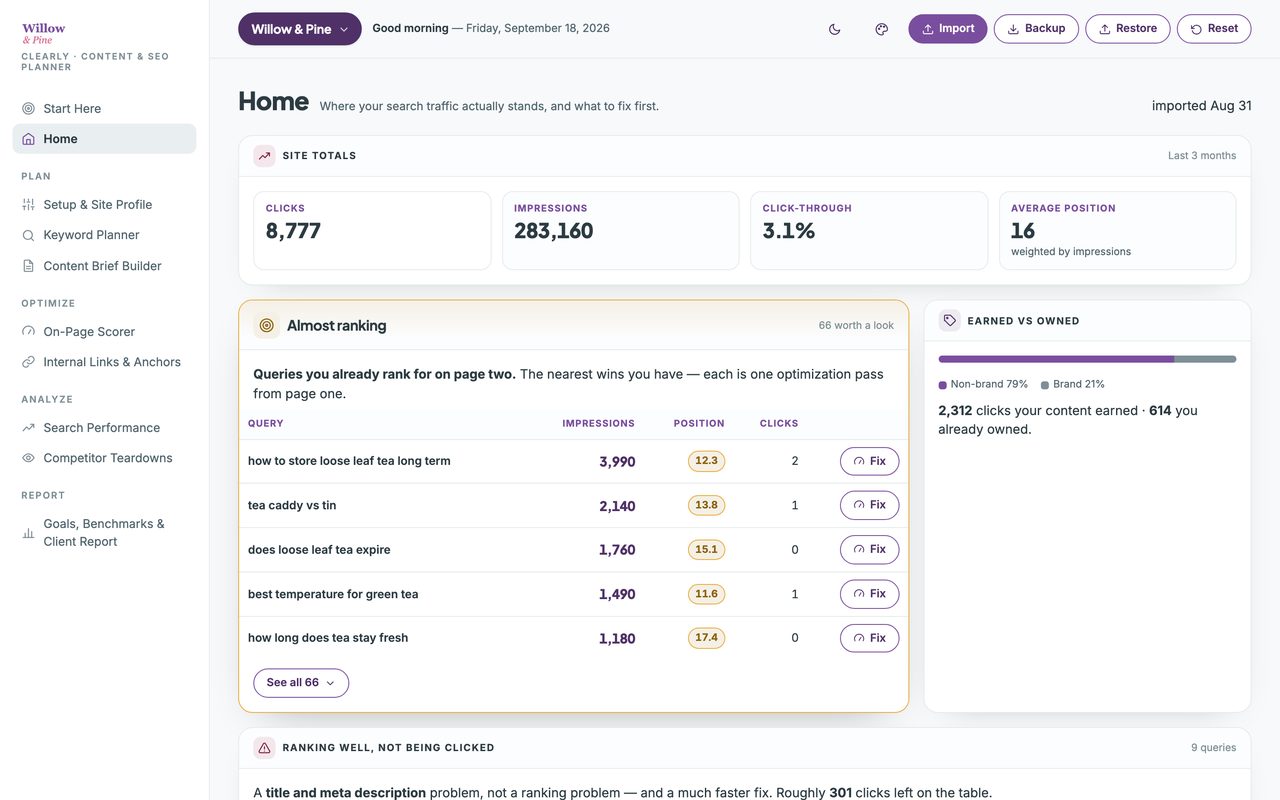Click the Impressions column header
This screenshot has width=1280, height=800.
598,423
